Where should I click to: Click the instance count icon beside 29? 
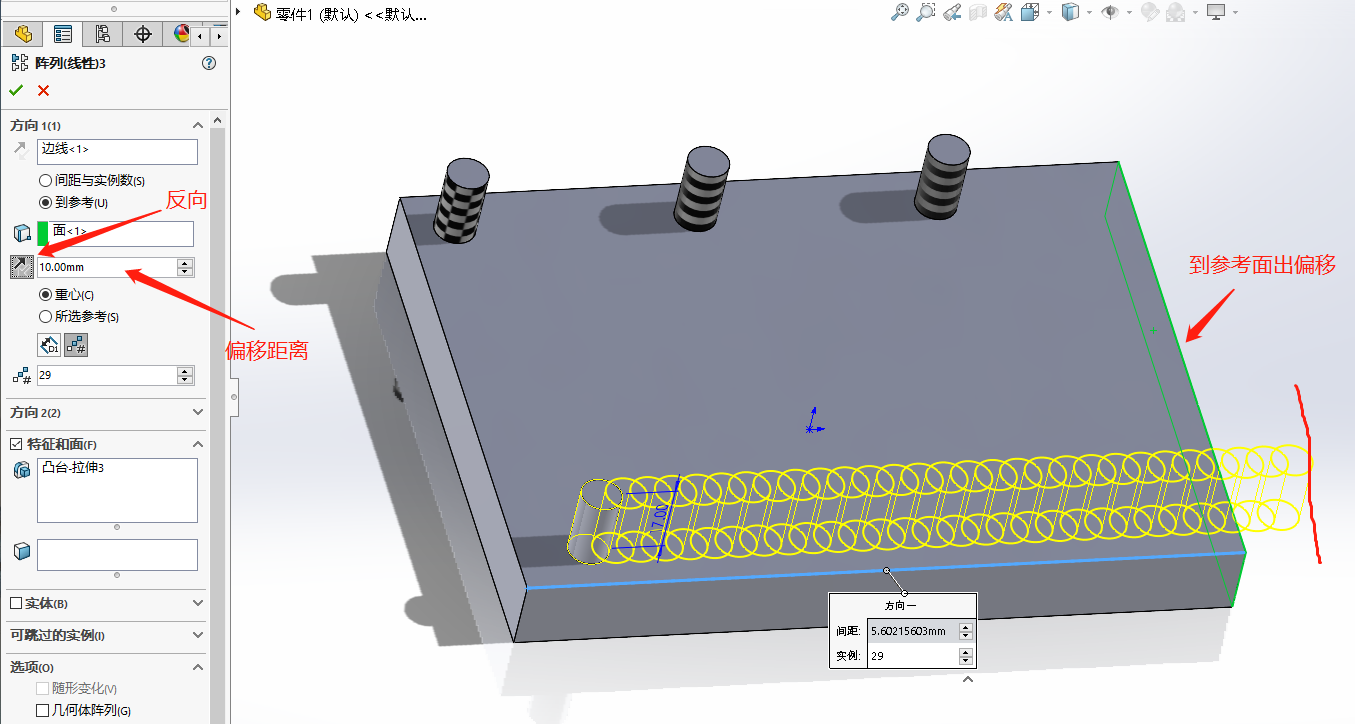pyautogui.click(x=20, y=376)
